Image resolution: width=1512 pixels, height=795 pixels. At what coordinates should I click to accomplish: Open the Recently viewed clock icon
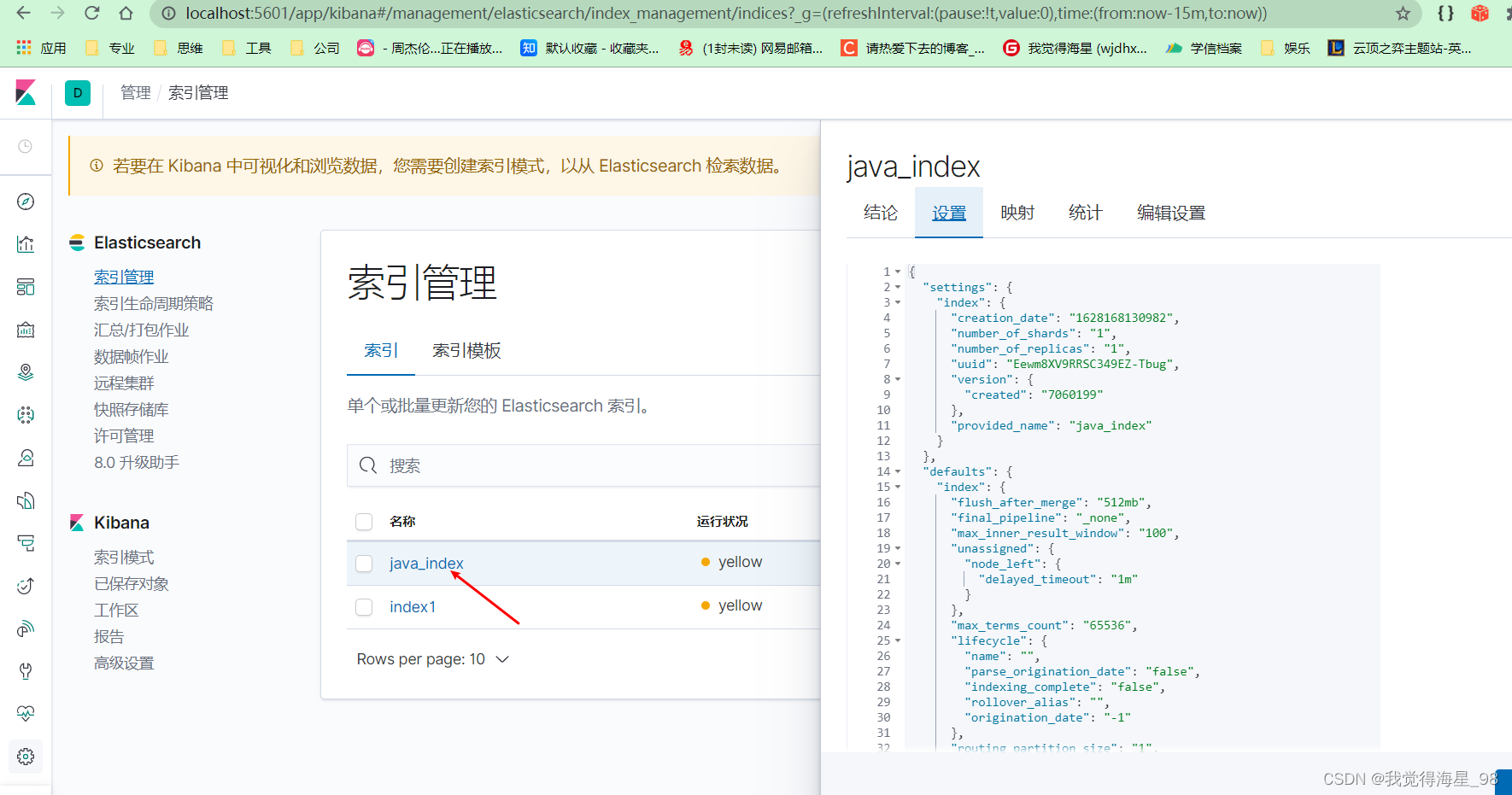[x=26, y=146]
